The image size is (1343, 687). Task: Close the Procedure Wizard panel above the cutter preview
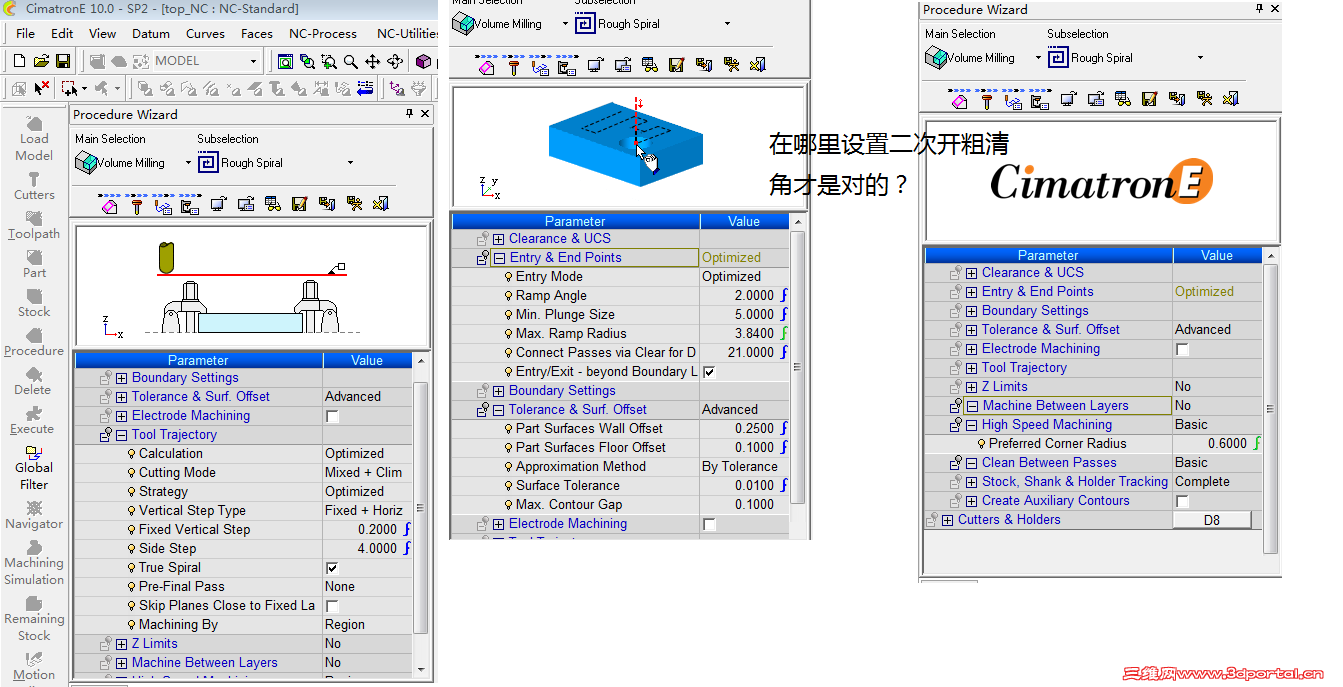click(425, 114)
